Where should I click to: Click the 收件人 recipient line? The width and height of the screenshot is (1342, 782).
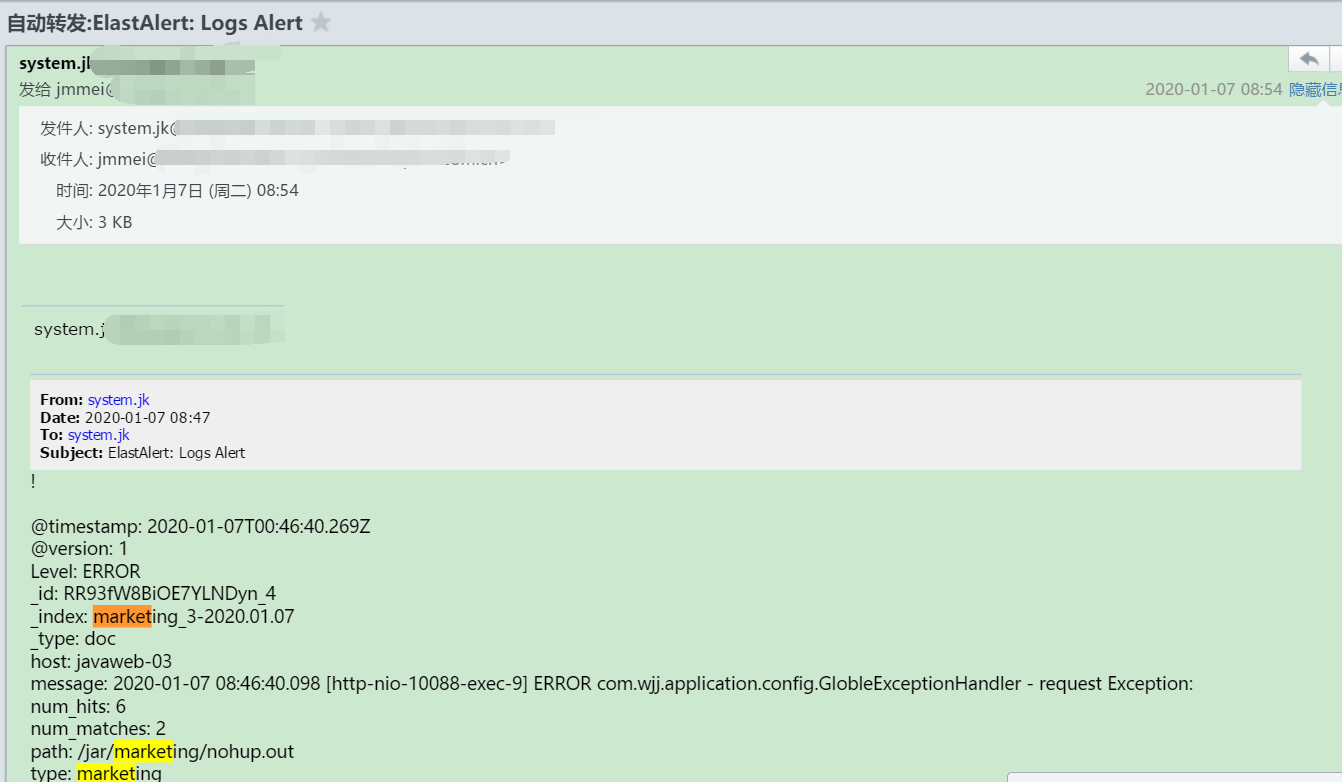tap(275, 159)
